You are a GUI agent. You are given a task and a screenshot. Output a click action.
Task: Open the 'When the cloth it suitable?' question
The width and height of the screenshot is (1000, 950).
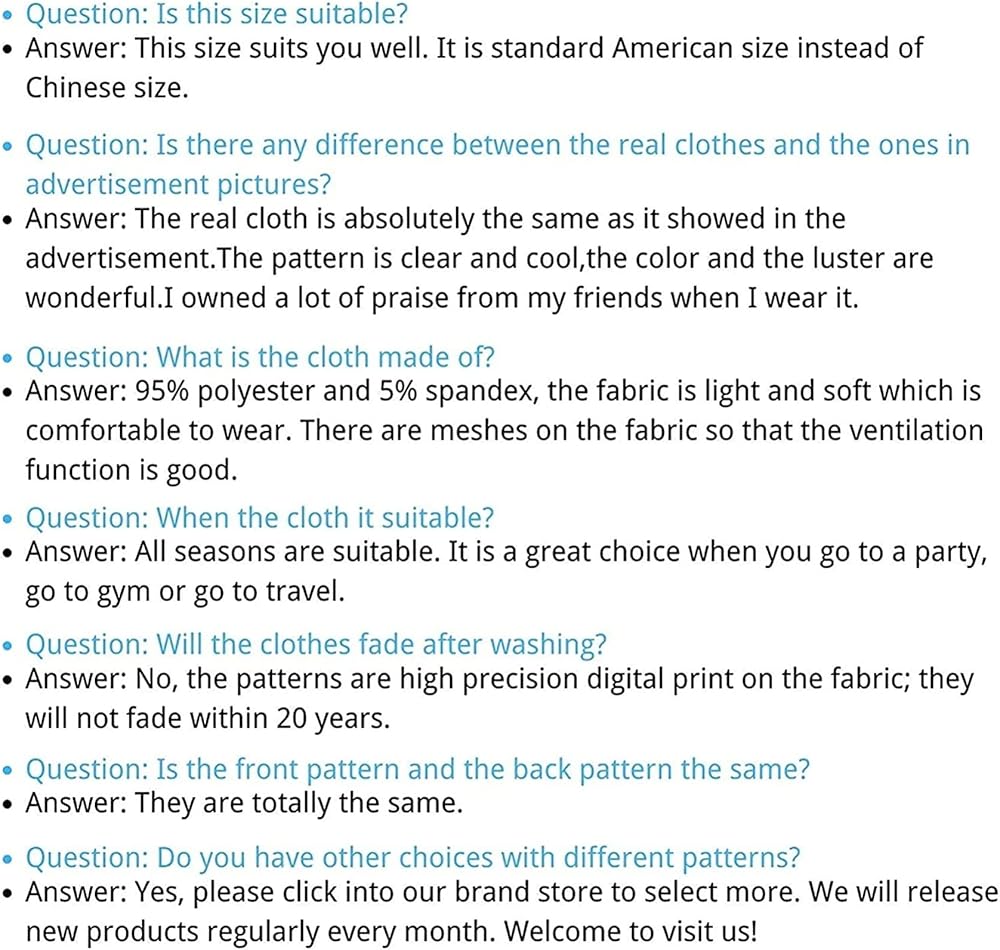(x=260, y=518)
